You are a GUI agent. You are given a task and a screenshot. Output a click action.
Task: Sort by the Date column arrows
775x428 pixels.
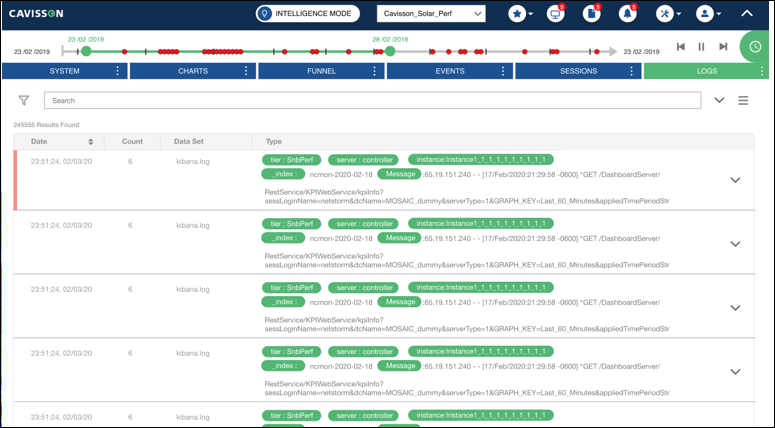90,142
